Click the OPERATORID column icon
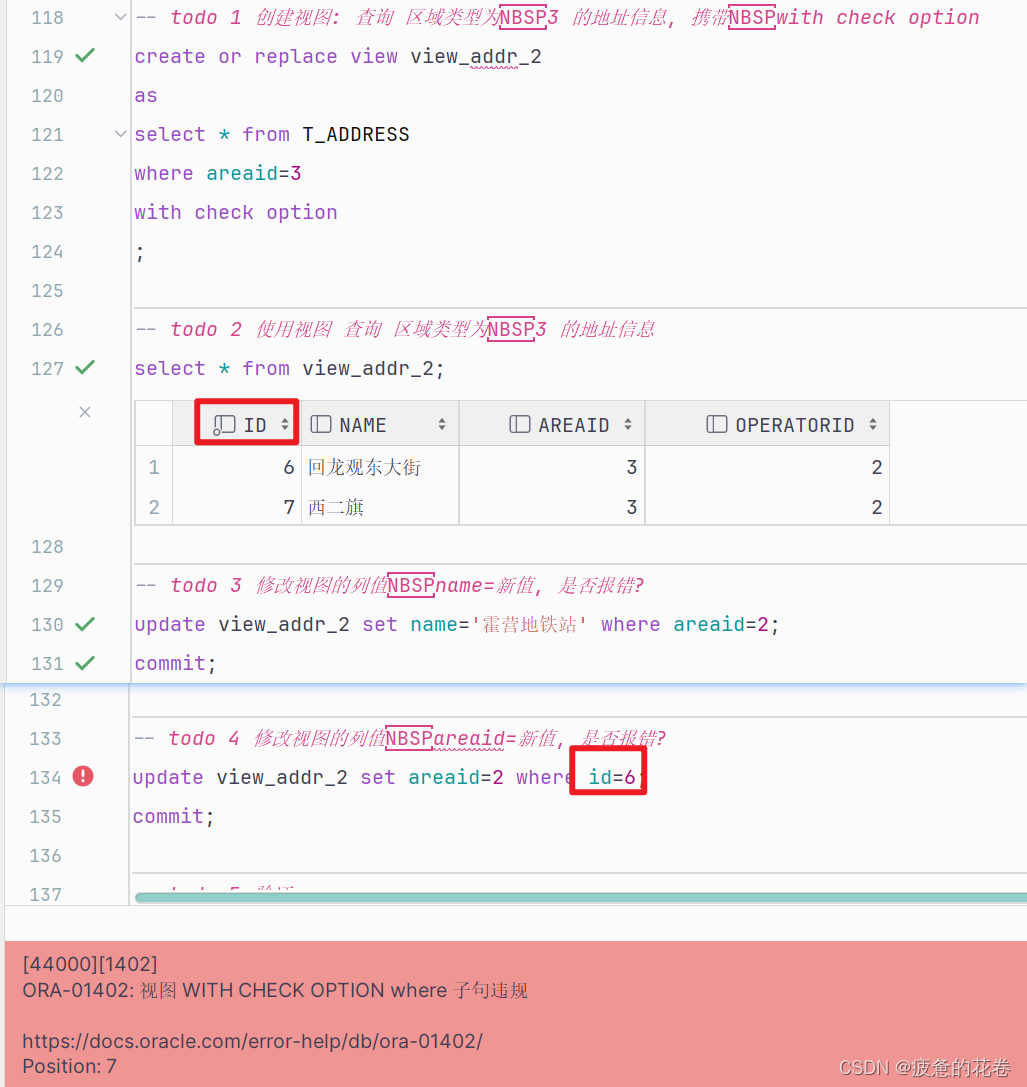This screenshot has height=1087, width=1027. (716, 424)
